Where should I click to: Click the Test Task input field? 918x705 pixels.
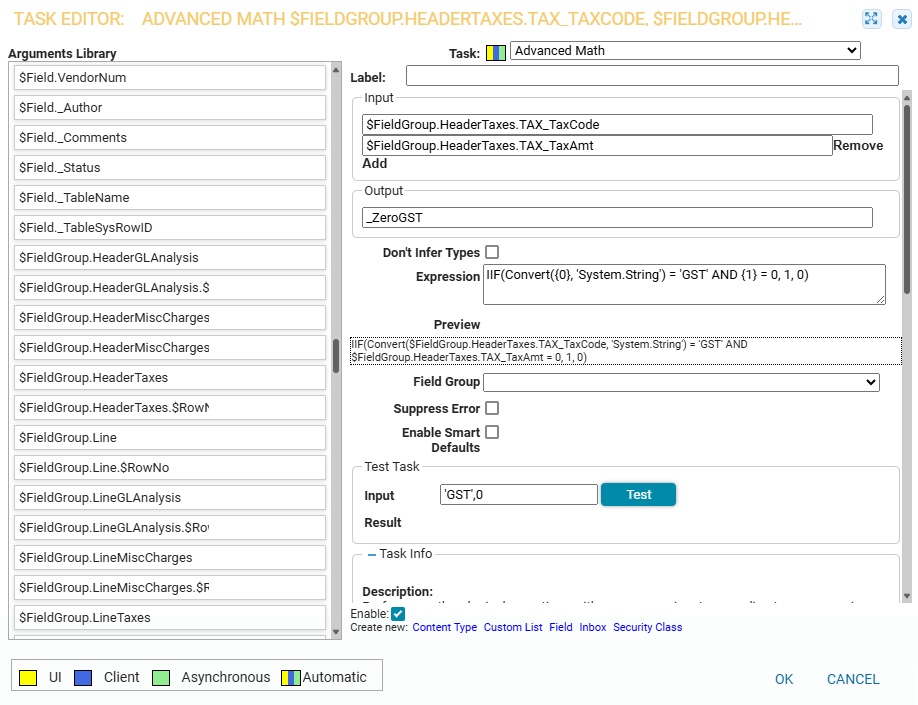(x=518, y=494)
